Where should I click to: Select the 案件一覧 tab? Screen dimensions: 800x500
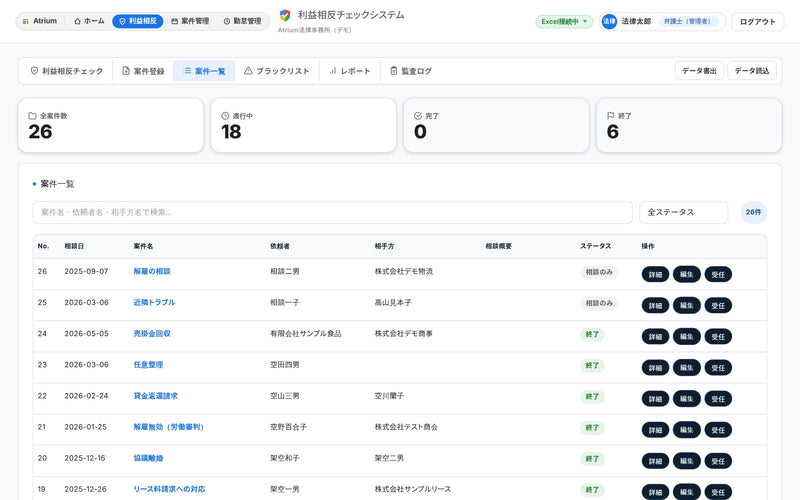[204, 71]
